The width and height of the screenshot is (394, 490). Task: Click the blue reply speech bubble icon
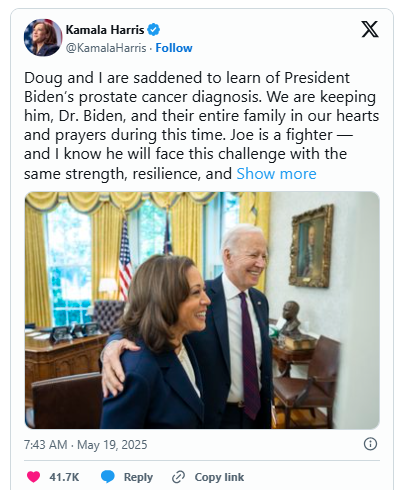pyautogui.click(x=108, y=477)
